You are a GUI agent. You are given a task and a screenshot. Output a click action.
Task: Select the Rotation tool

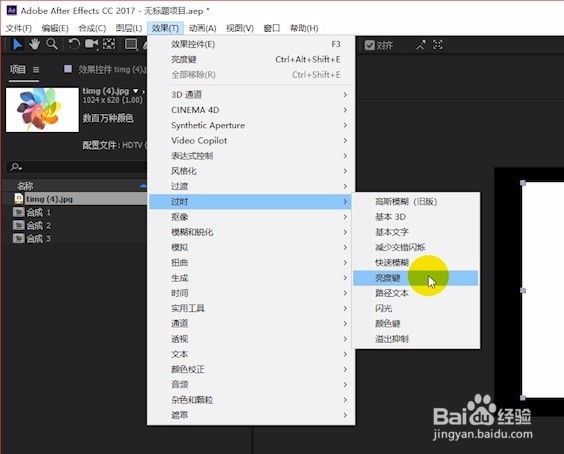74,44
